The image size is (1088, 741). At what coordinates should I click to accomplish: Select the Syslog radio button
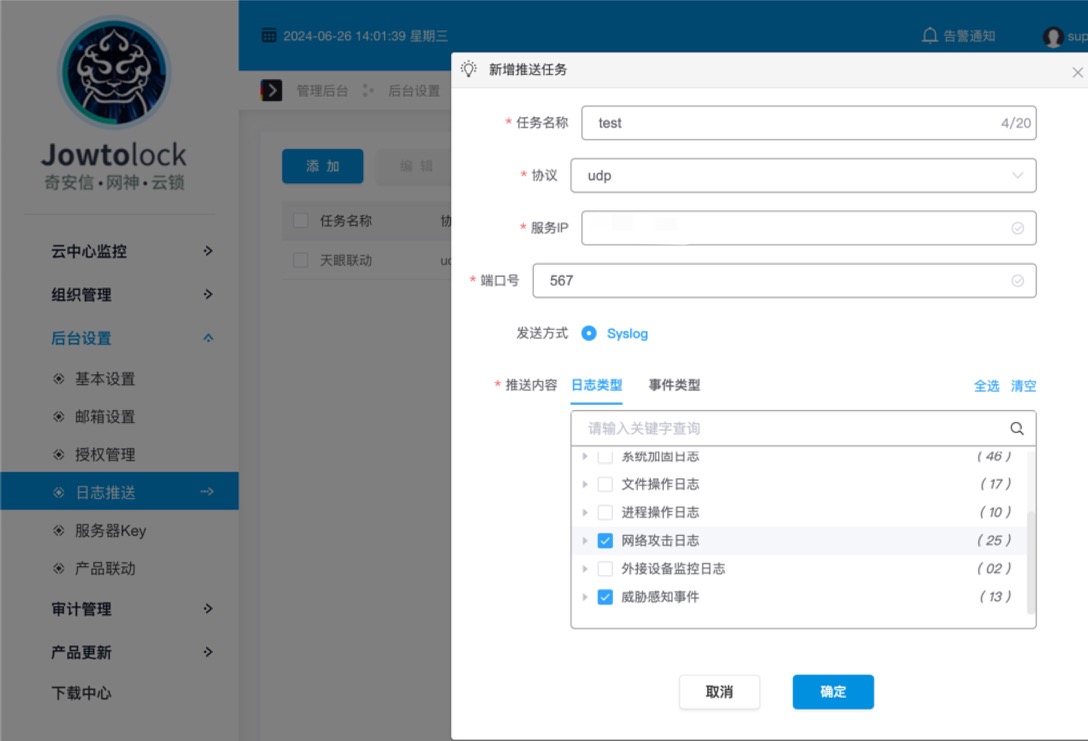589,333
